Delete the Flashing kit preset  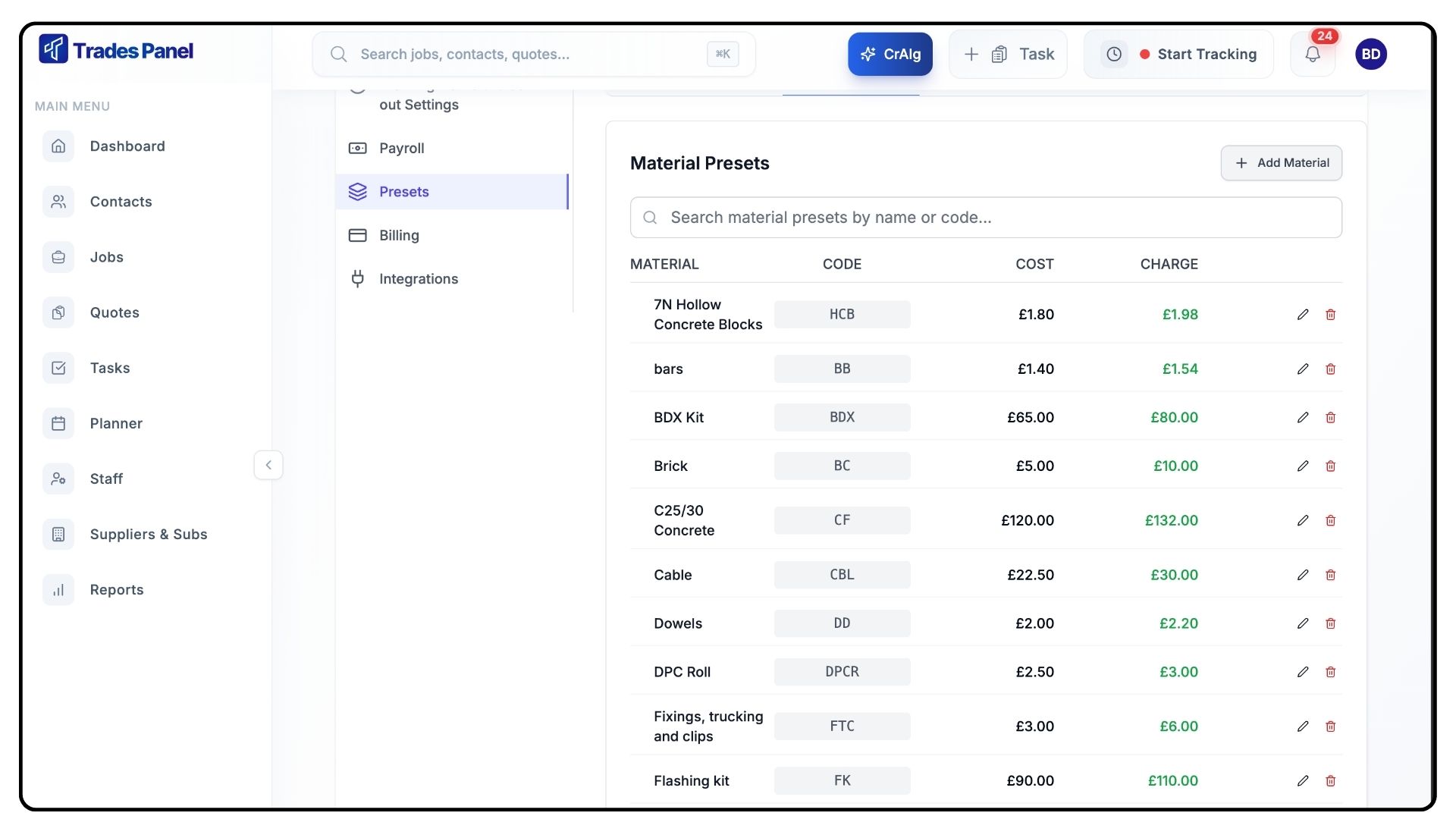click(x=1330, y=780)
